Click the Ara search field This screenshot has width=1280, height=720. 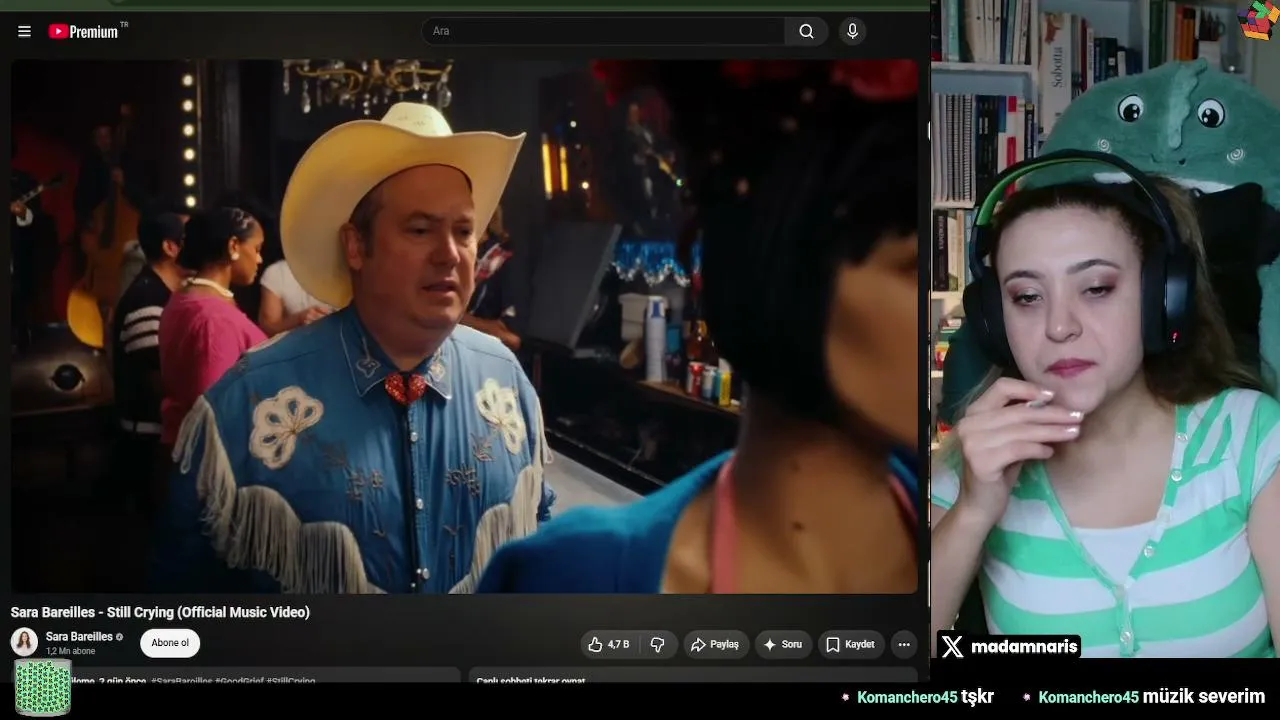tap(603, 31)
